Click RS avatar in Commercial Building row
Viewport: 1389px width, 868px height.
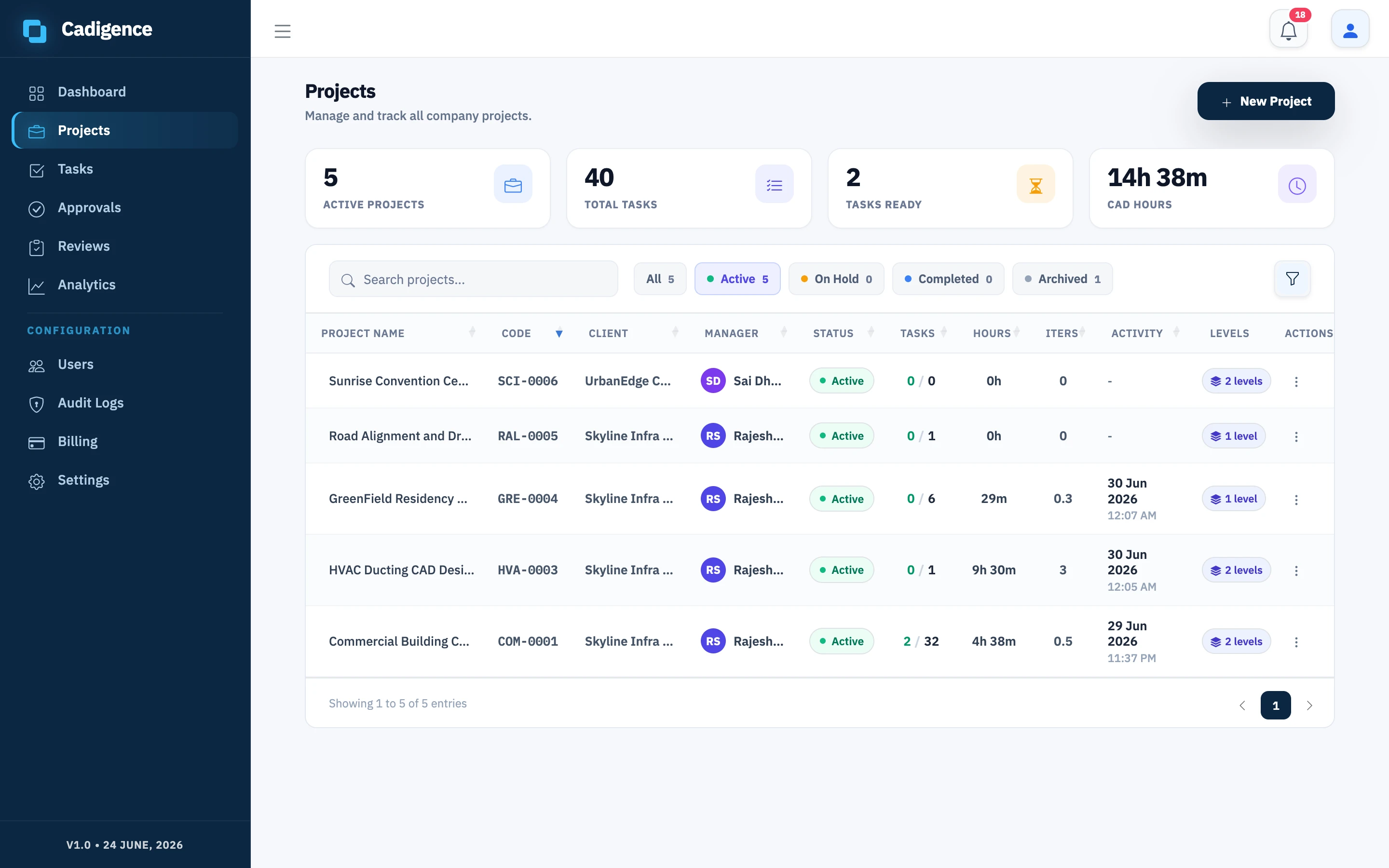[x=713, y=641]
